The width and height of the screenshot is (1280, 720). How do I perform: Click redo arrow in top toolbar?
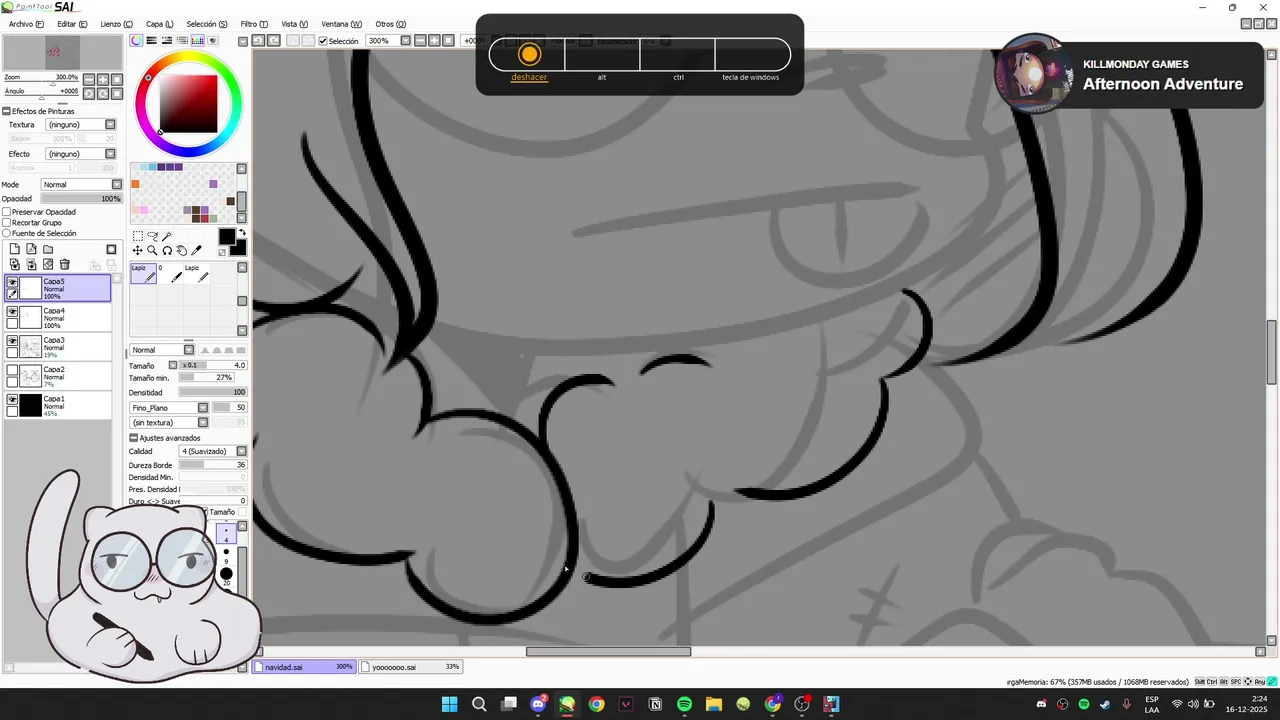coord(272,41)
